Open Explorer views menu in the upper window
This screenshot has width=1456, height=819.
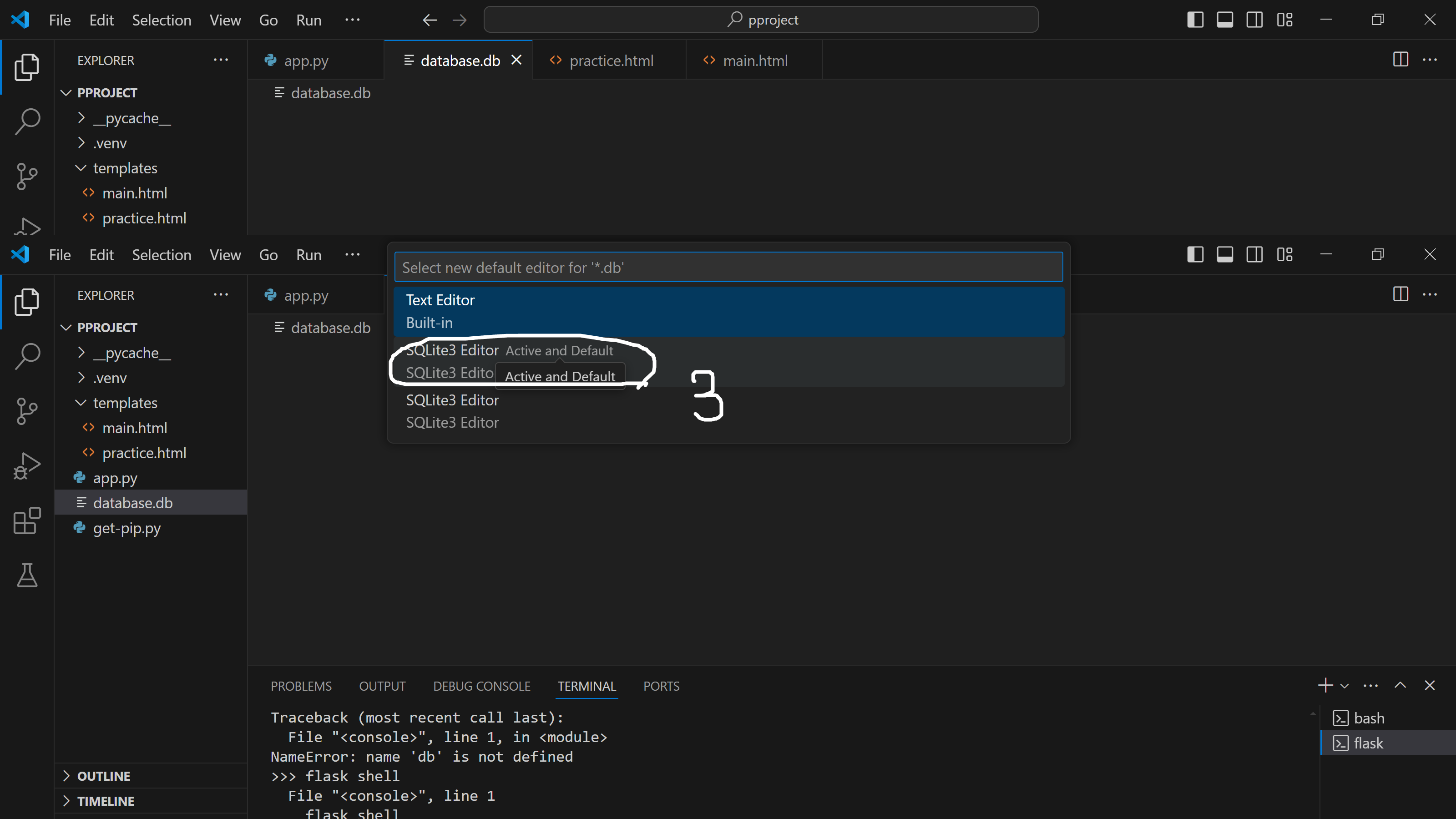(x=220, y=60)
